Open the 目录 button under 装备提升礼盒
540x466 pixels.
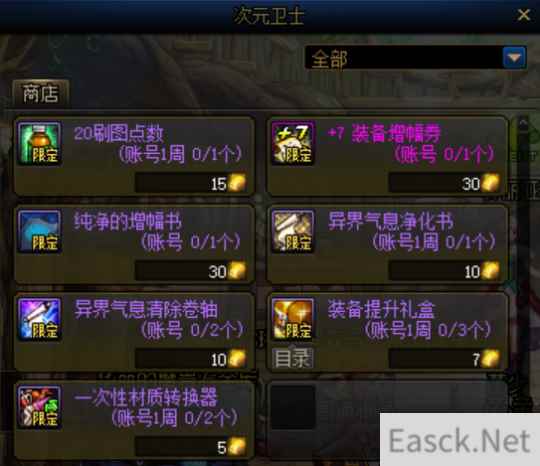click(x=293, y=359)
